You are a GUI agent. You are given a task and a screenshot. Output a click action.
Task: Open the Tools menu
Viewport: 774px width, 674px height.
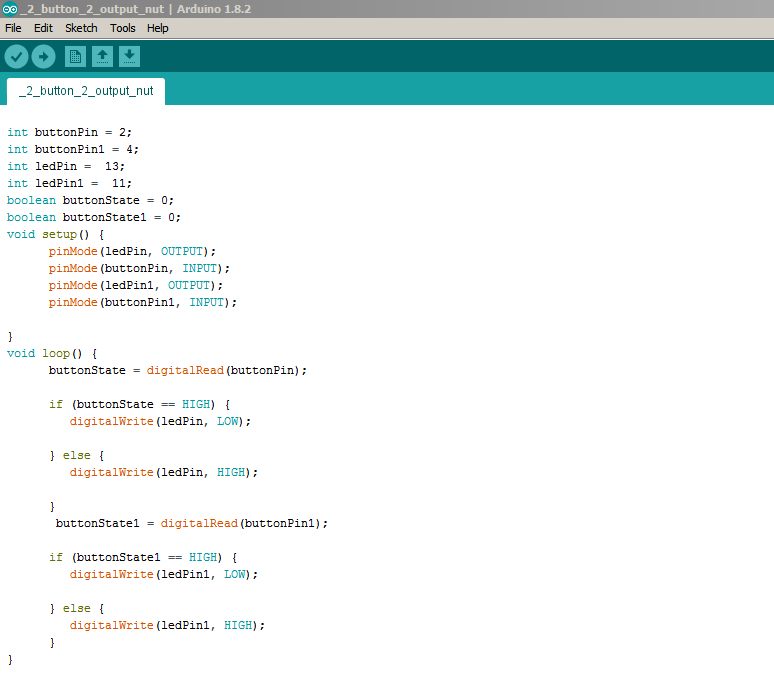pyautogui.click(x=123, y=28)
